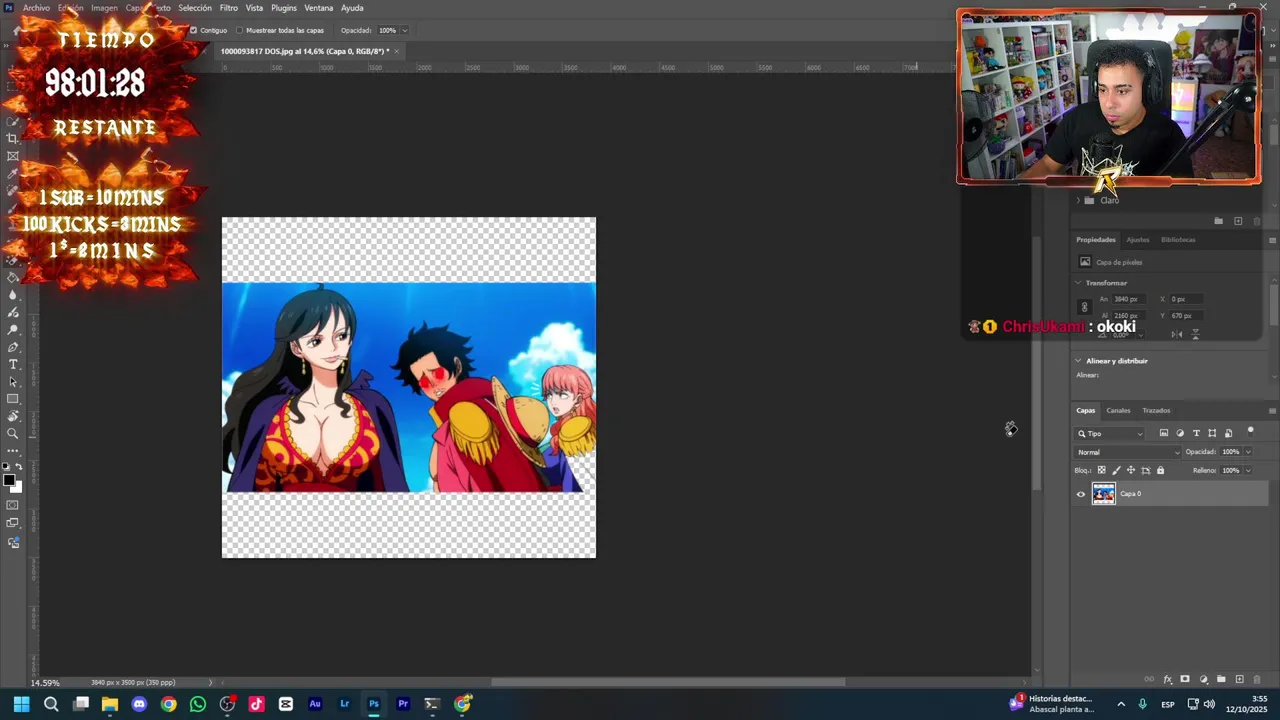Select the Rectangle shape tool
This screenshot has width=1280, height=720.
coord(13,399)
